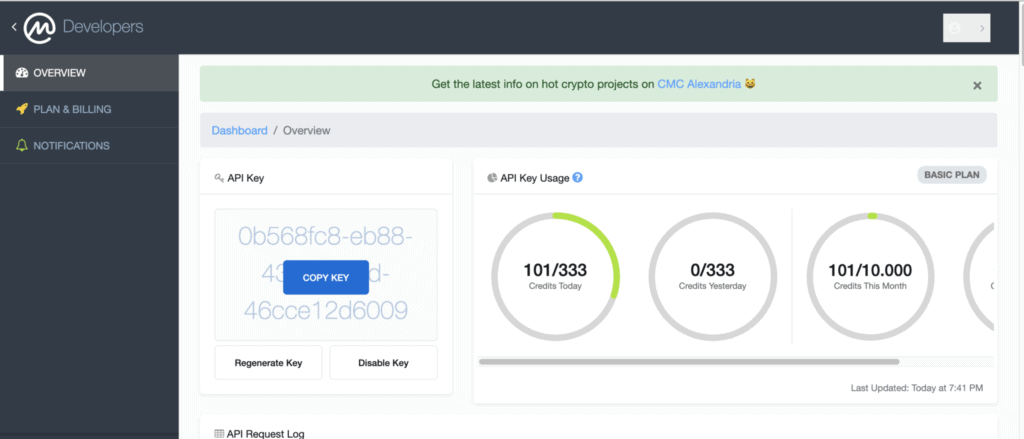Go back using the header arrow
Screen dimensions: 1024x439
pos(14,27)
